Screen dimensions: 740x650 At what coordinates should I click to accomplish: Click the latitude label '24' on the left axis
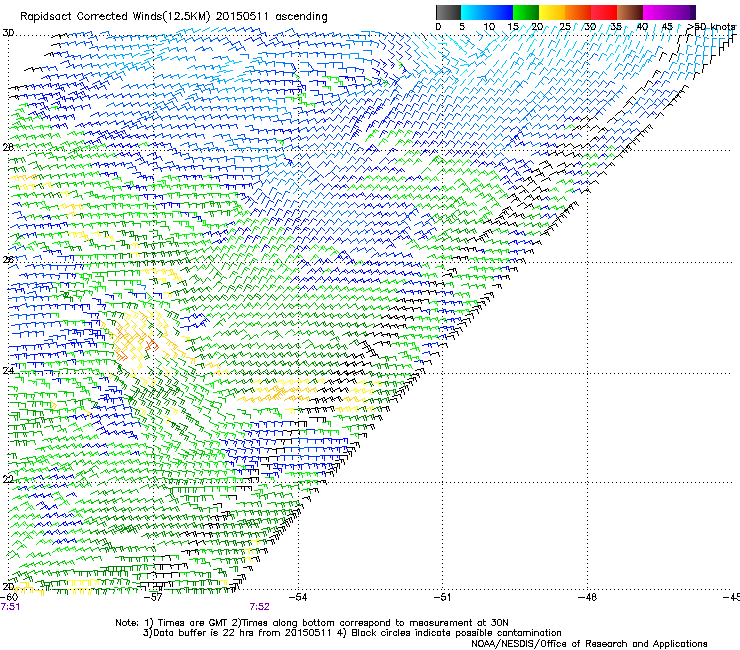(x=8, y=371)
